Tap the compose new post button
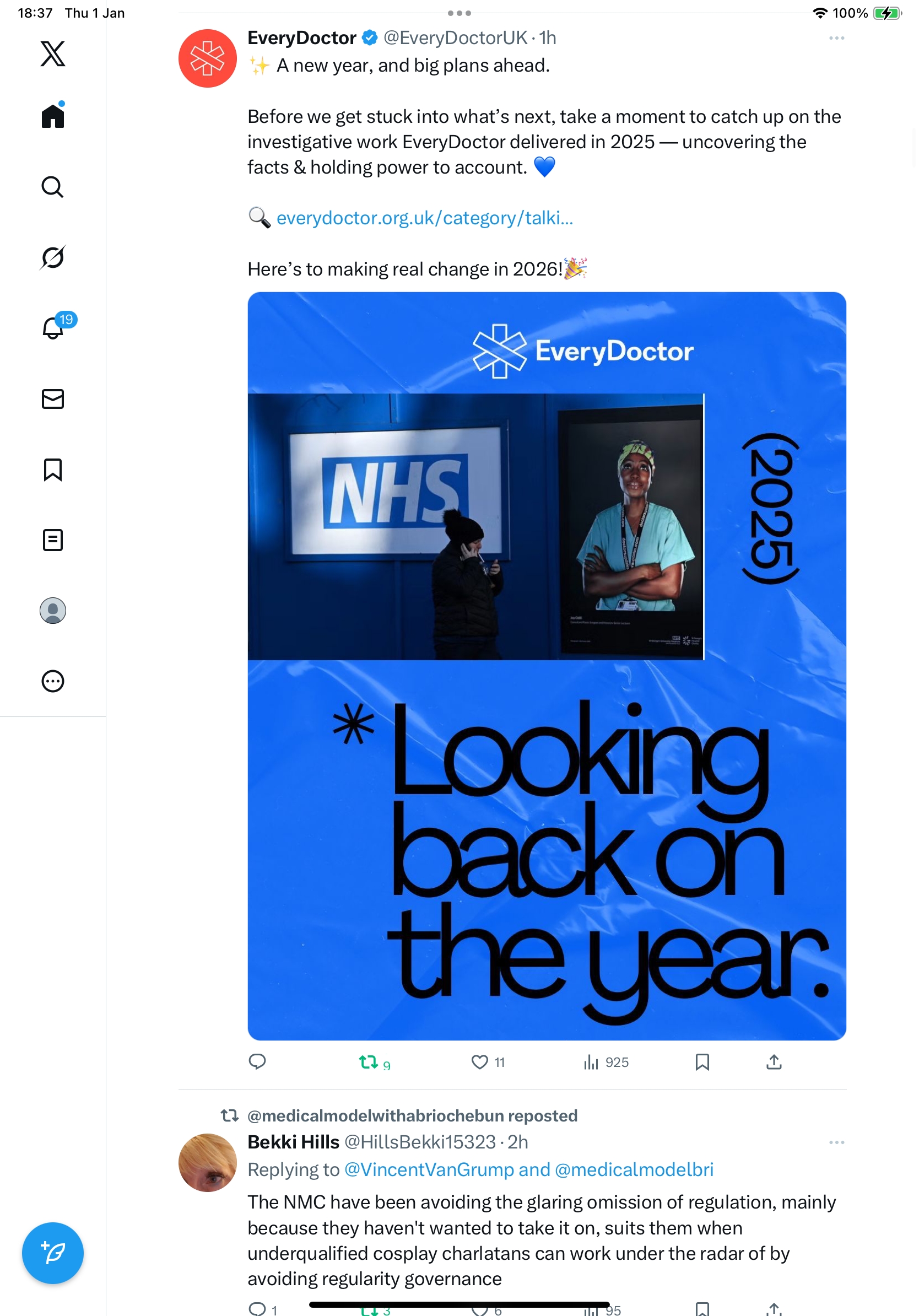The height and width of the screenshot is (1316, 919). (x=53, y=1253)
